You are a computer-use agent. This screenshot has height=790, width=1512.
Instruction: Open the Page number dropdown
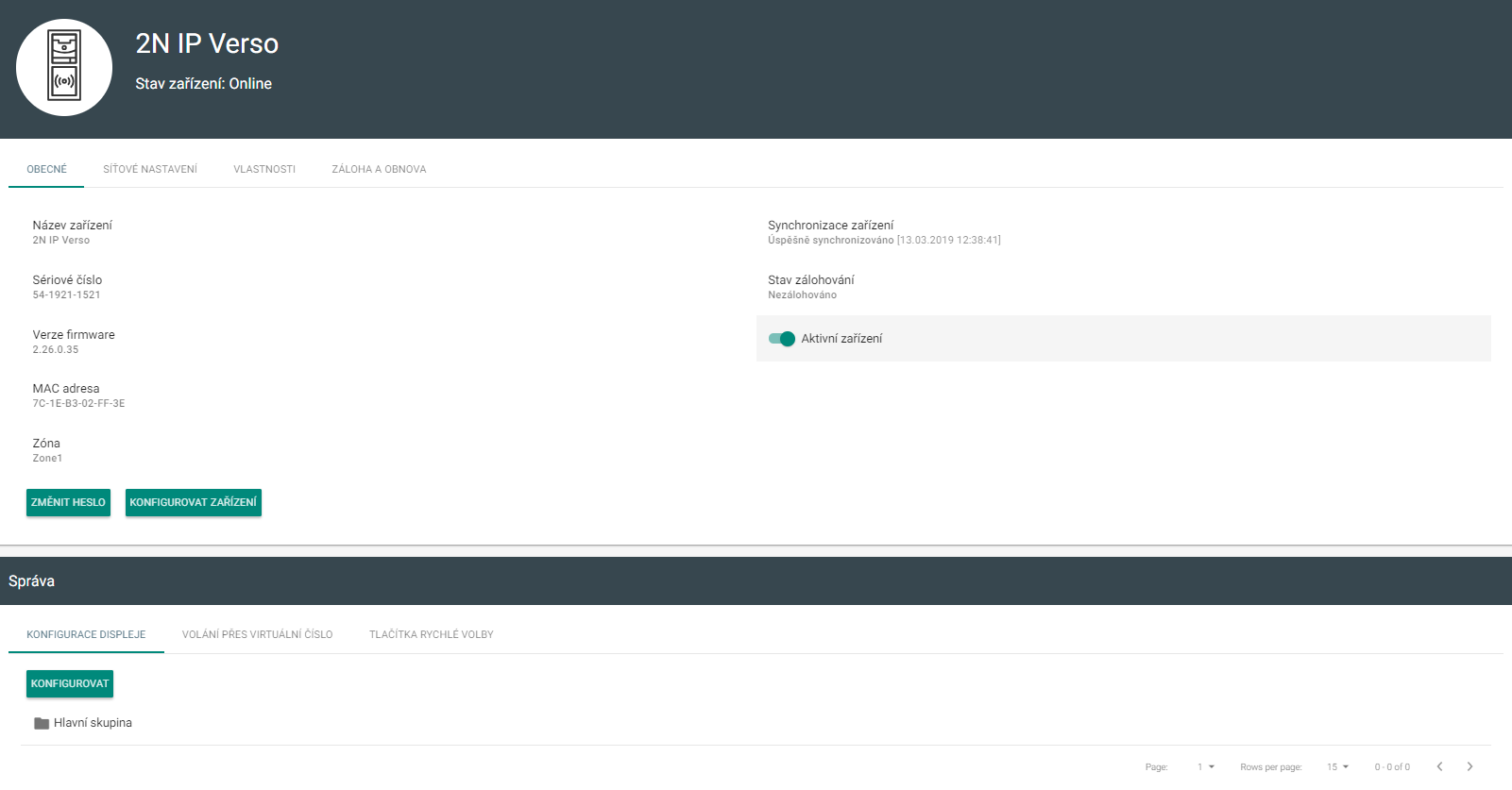[x=1206, y=766]
